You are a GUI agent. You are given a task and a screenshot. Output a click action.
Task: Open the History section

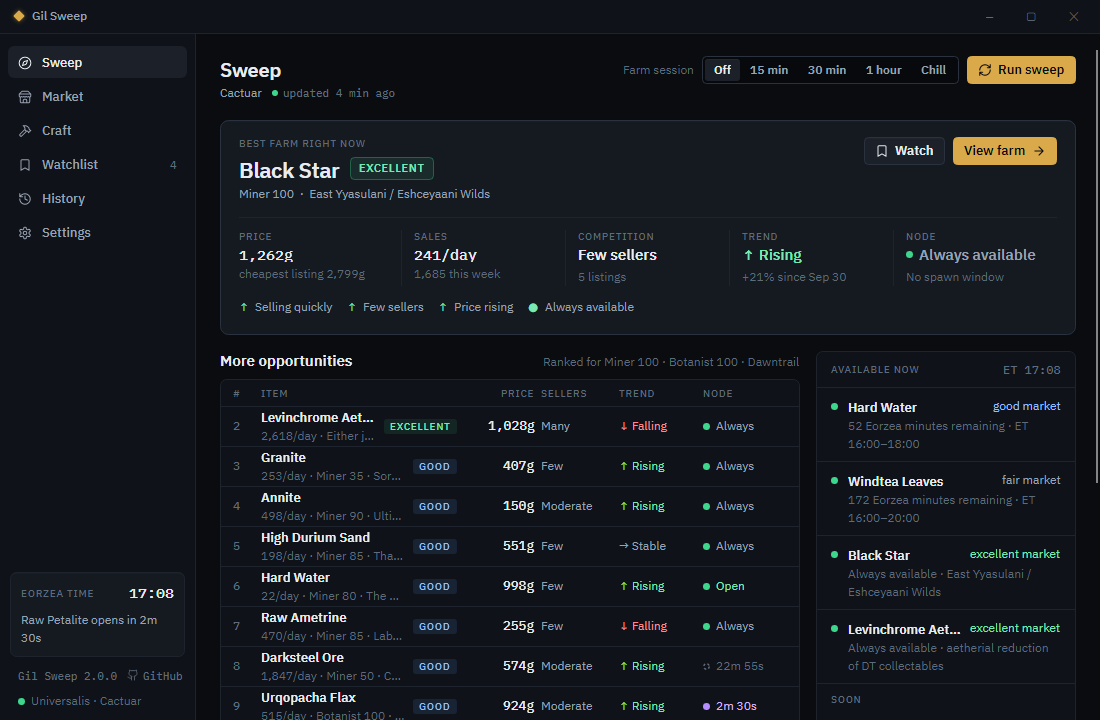coord(98,199)
